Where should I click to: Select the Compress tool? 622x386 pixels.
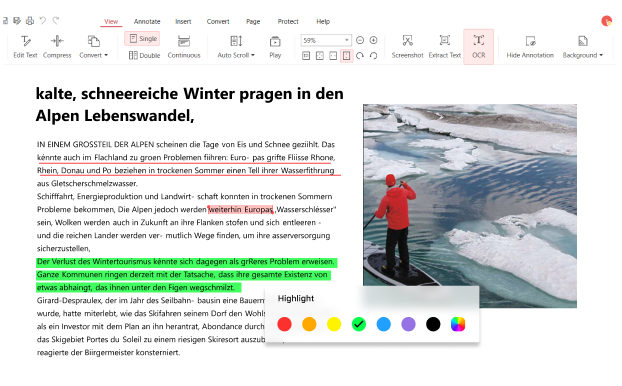pyautogui.click(x=57, y=47)
